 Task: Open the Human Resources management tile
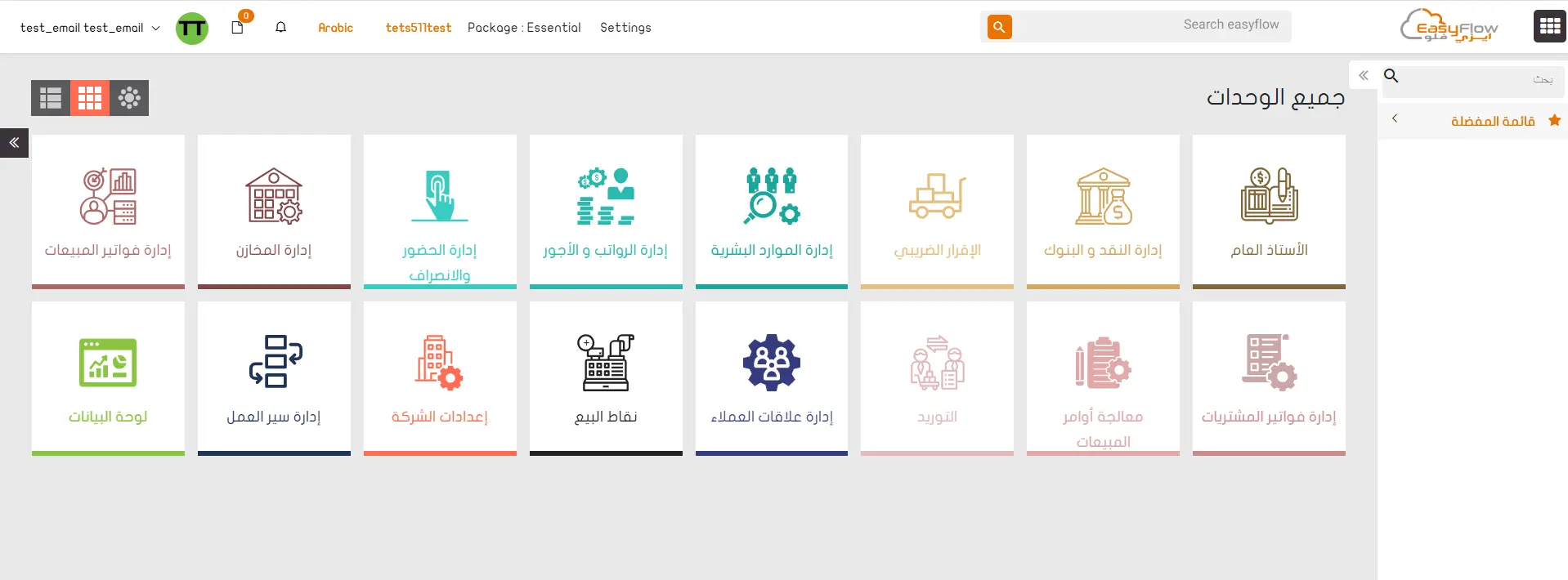coord(771,211)
